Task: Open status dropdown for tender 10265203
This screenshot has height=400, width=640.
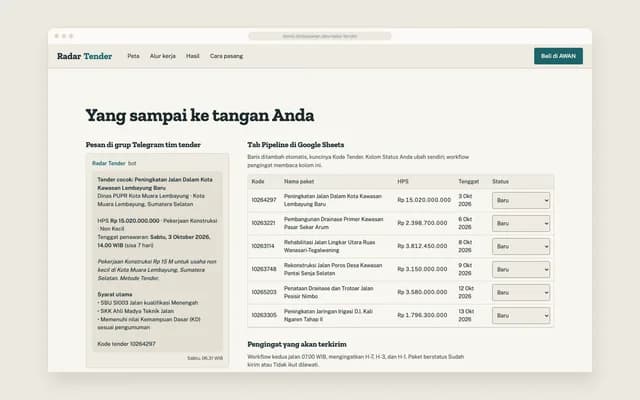Action: pyautogui.click(x=521, y=292)
